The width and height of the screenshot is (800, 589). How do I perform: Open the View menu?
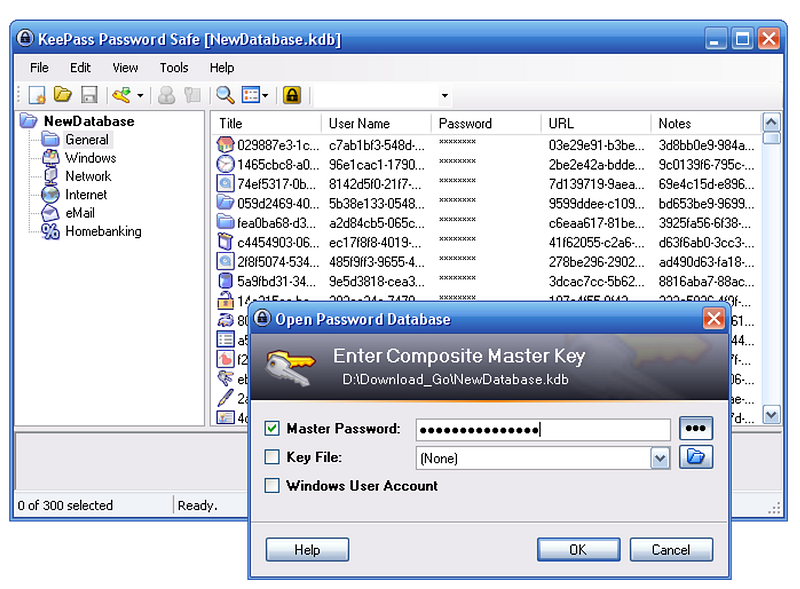125,68
